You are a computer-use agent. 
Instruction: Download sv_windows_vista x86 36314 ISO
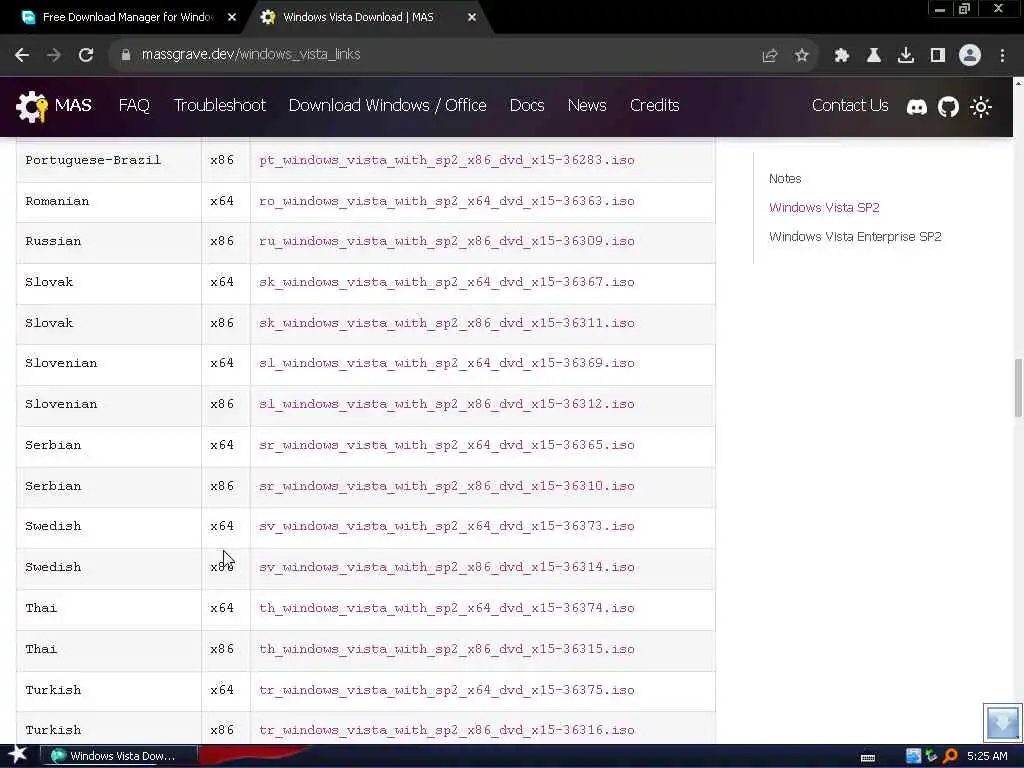tap(447, 568)
